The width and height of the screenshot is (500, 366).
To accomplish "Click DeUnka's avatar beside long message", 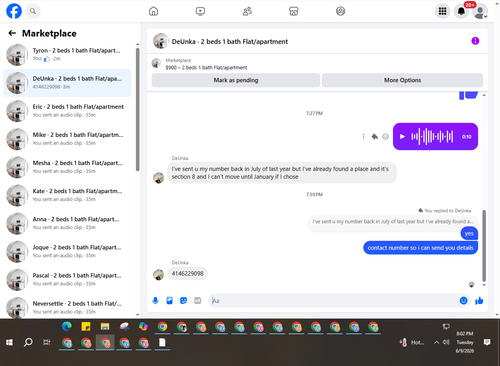I will (x=158, y=178).
